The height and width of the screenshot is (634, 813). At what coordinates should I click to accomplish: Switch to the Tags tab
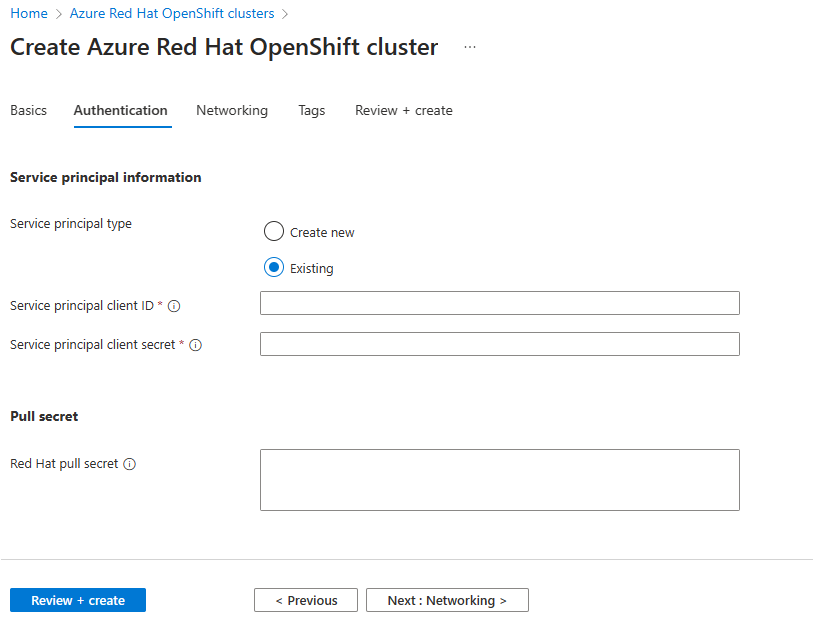tap(311, 110)
